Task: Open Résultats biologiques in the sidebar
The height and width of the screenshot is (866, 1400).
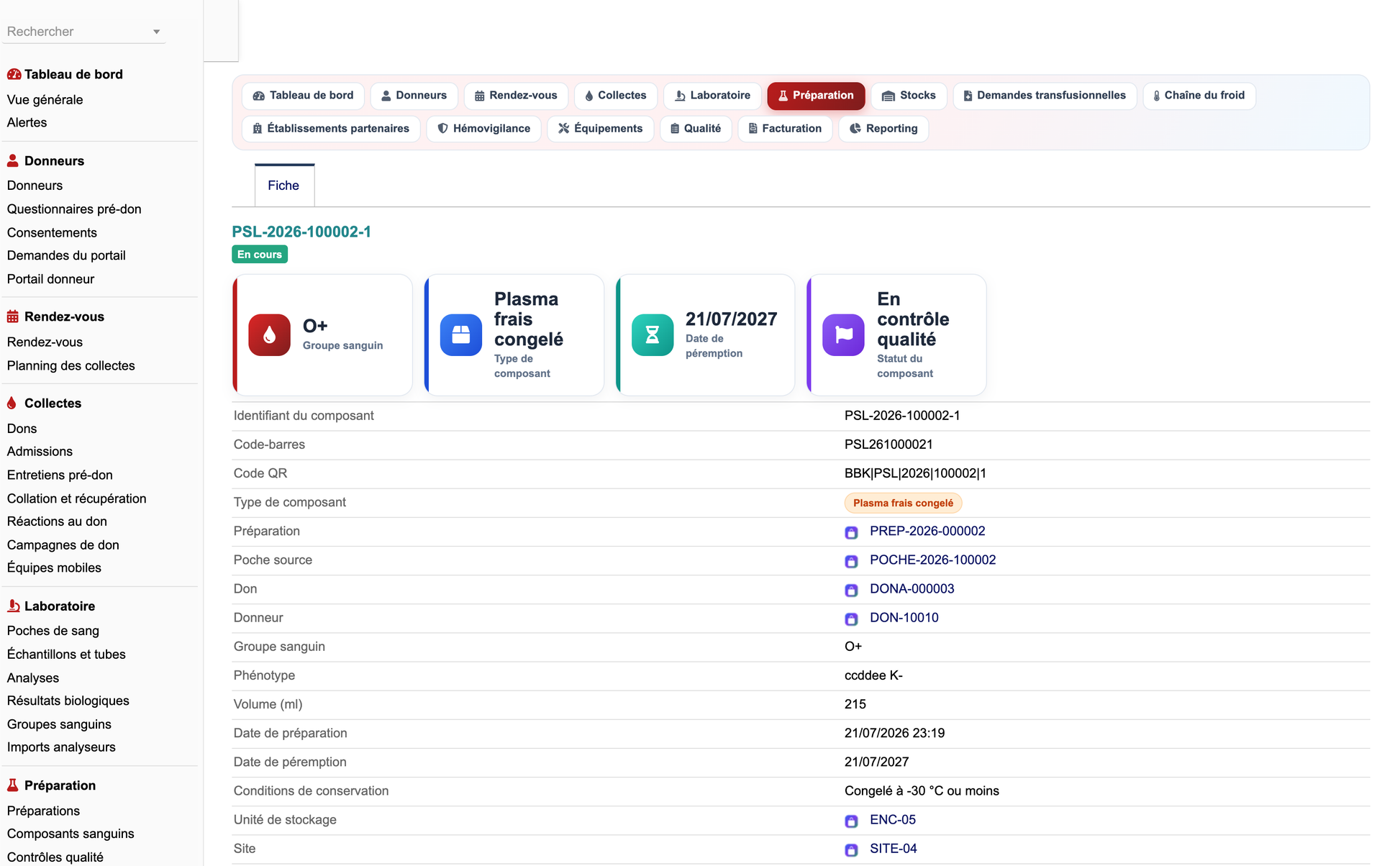Action: (68, 701)
